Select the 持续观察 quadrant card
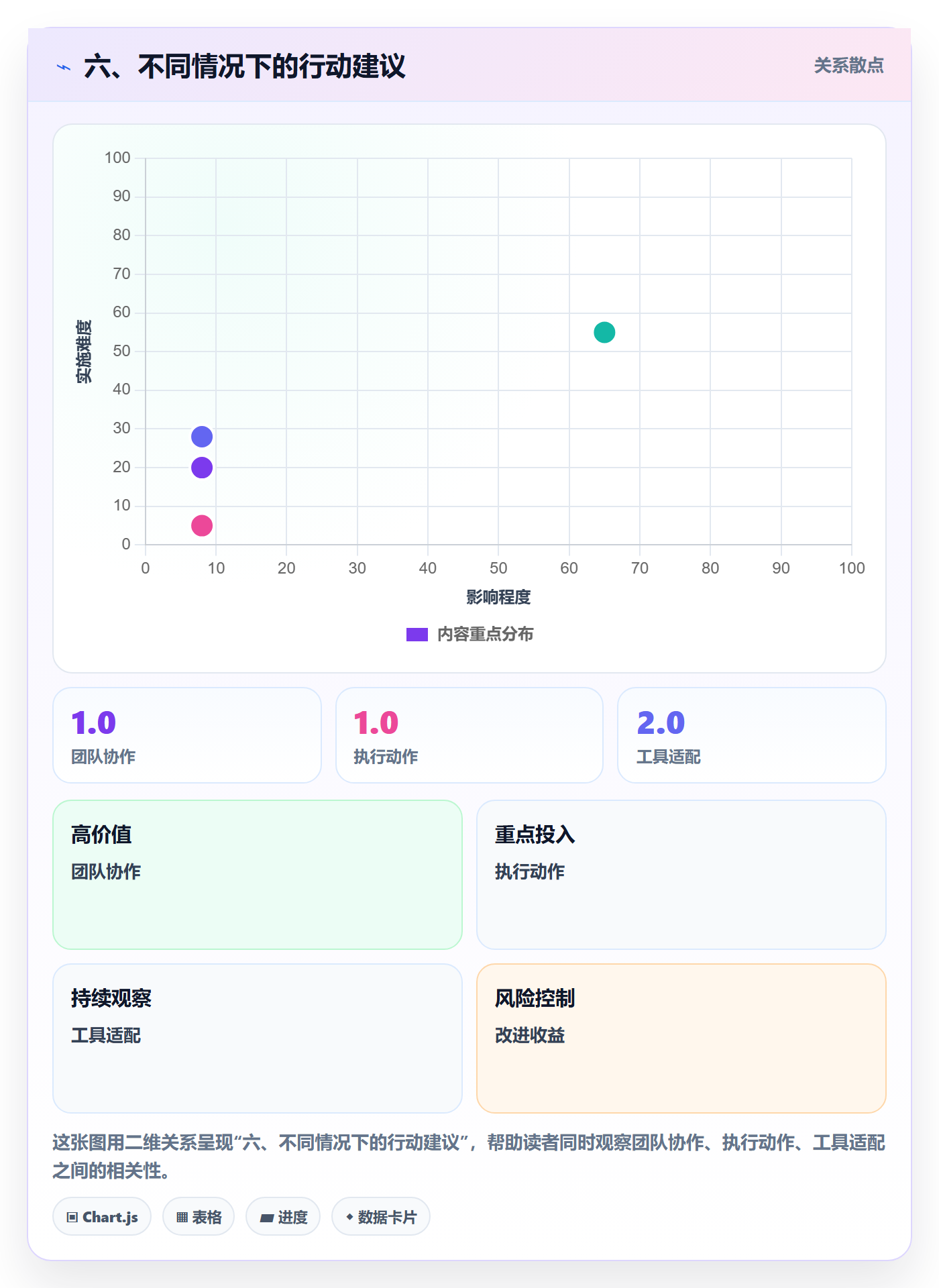The height and width of the screenshot is (1288, 939). click(x=258, y=1038)
